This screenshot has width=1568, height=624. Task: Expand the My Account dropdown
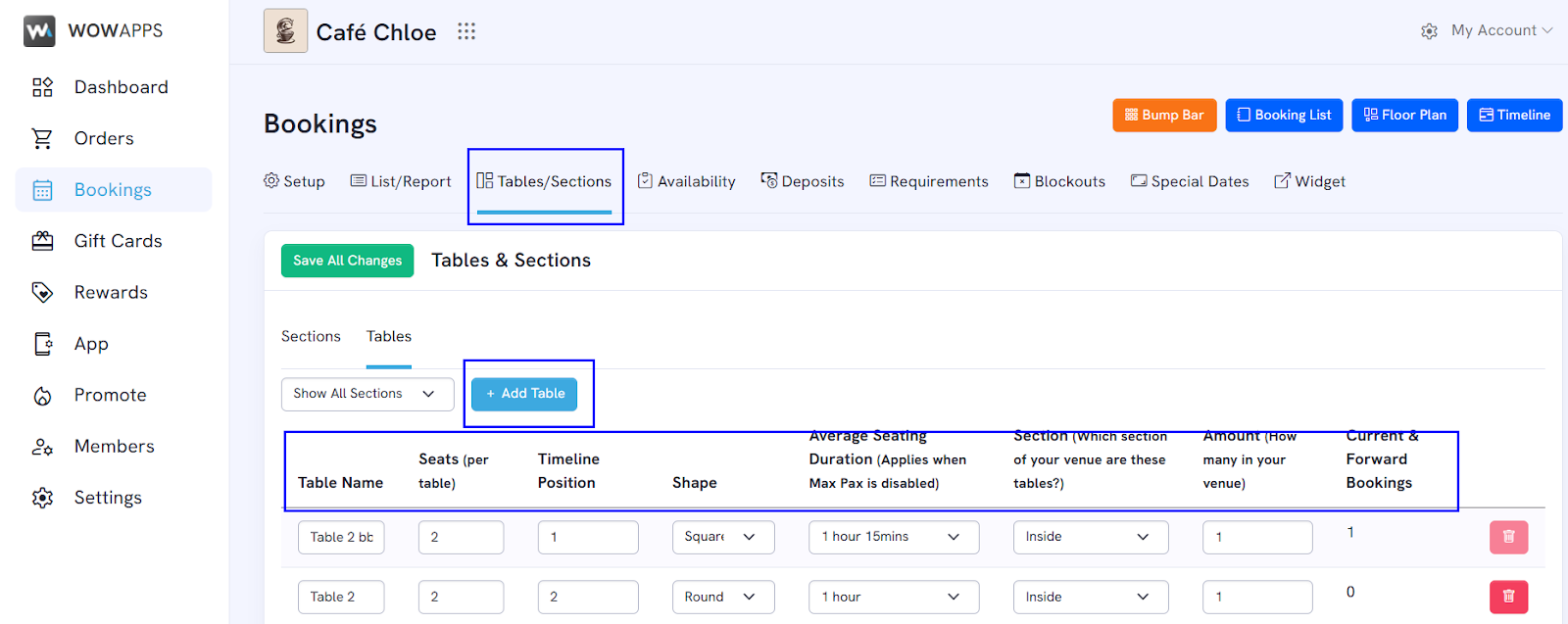(x=1501, y=30)
